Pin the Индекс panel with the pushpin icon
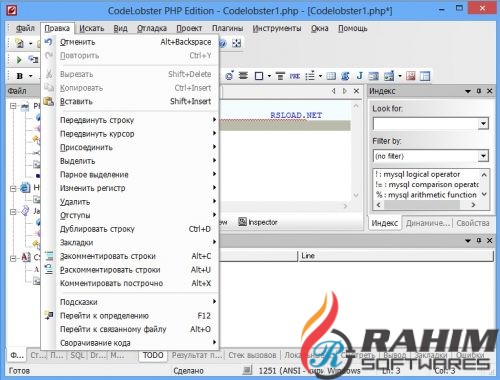500x380 pixels. click(479, 91)
